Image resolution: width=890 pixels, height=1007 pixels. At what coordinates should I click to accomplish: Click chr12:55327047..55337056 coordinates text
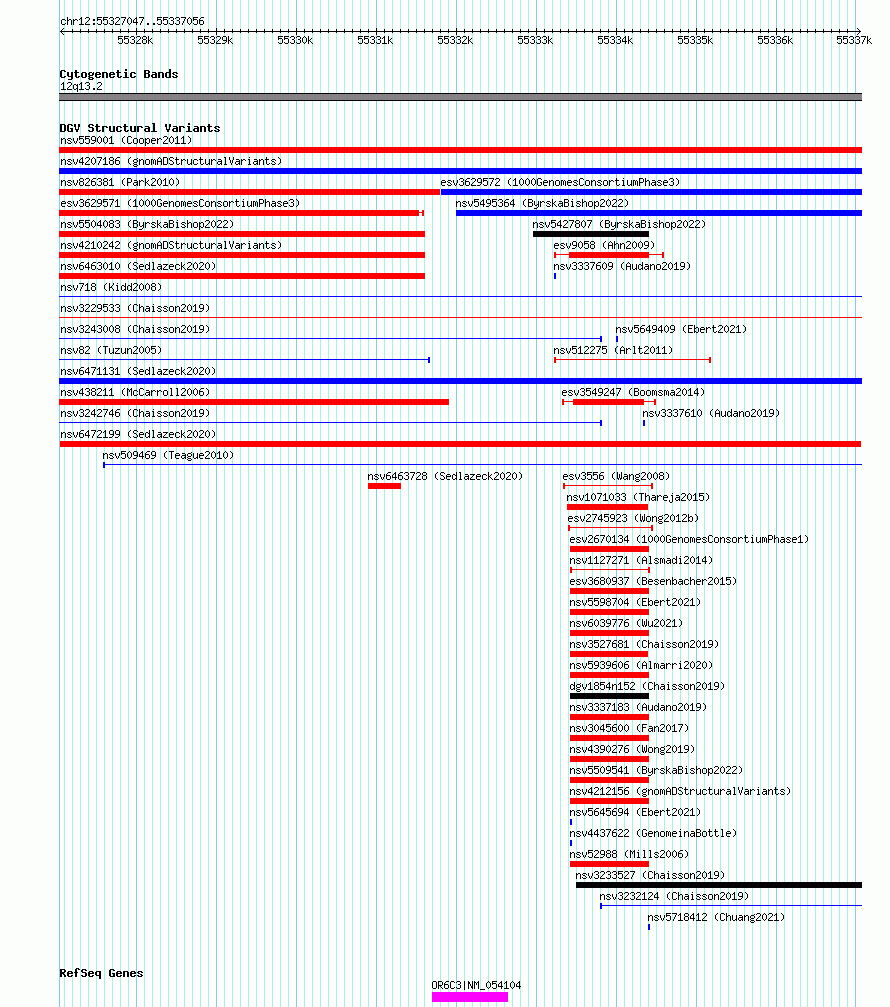pyautogui.click(x=132, y=21)
